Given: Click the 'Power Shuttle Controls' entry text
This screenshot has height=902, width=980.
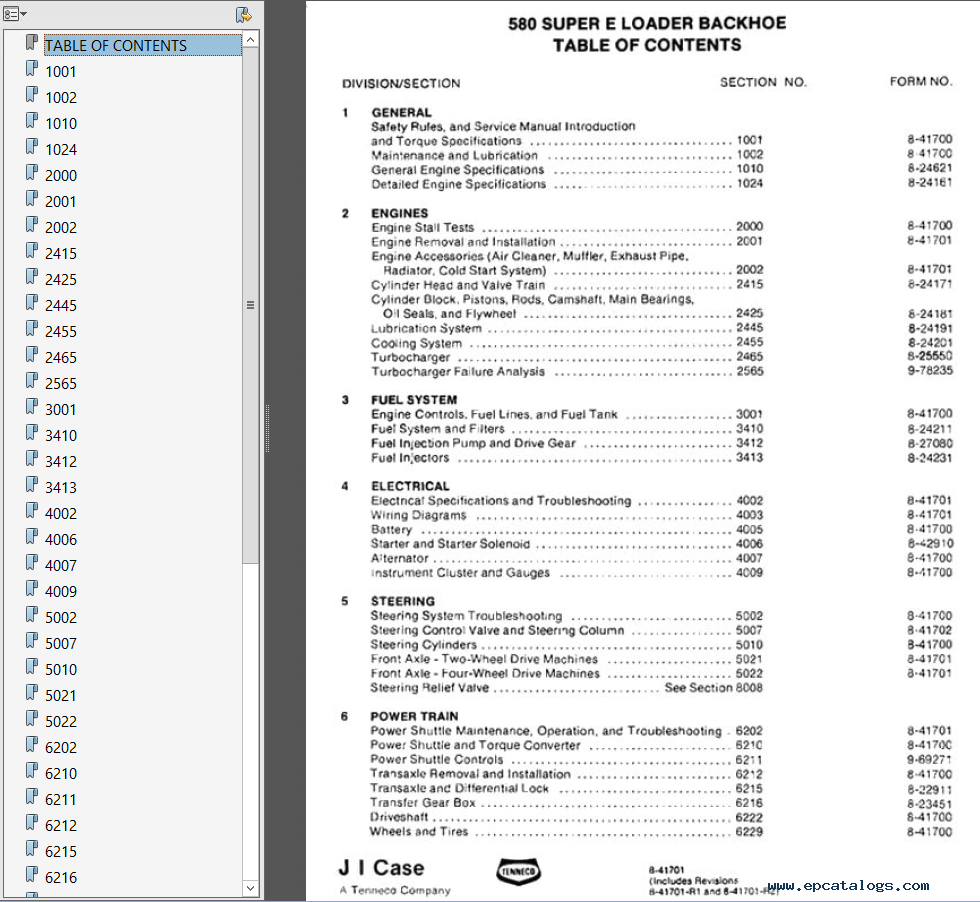Looking at the screenshot, I should [x=437, y=759].
